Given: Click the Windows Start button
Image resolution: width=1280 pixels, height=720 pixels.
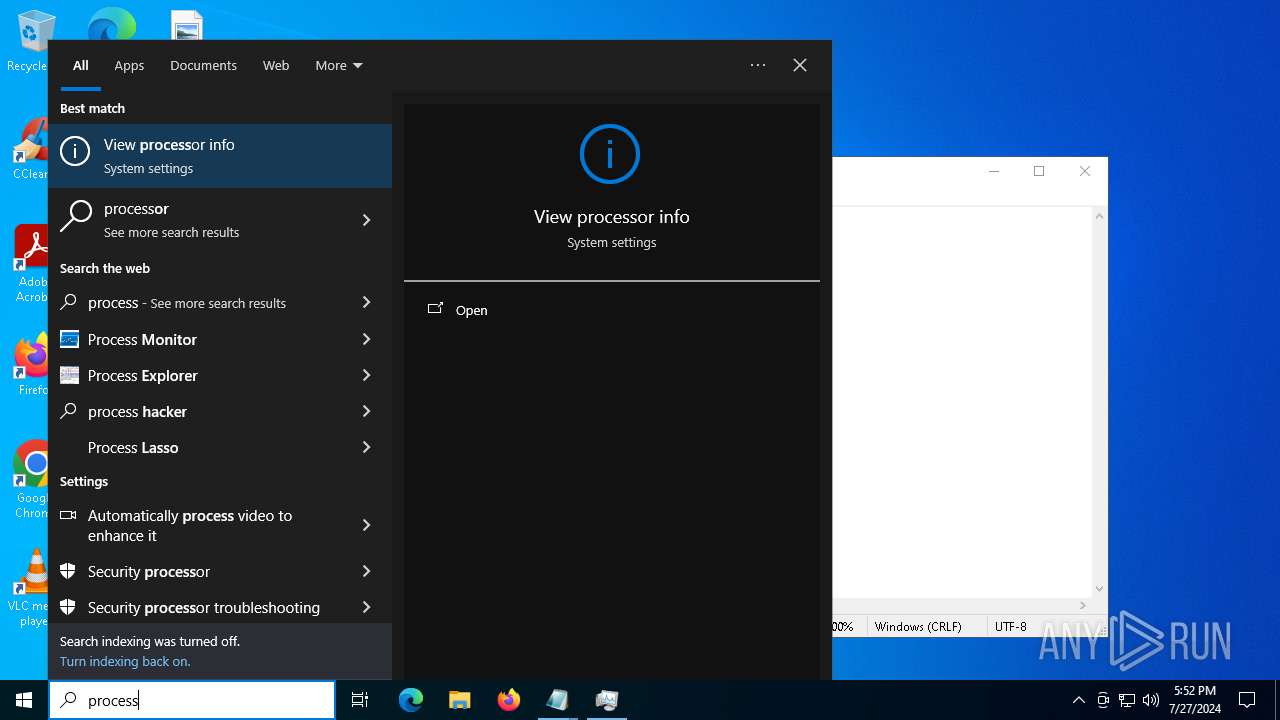Looking at the screenshot, I should coord(24,700).
